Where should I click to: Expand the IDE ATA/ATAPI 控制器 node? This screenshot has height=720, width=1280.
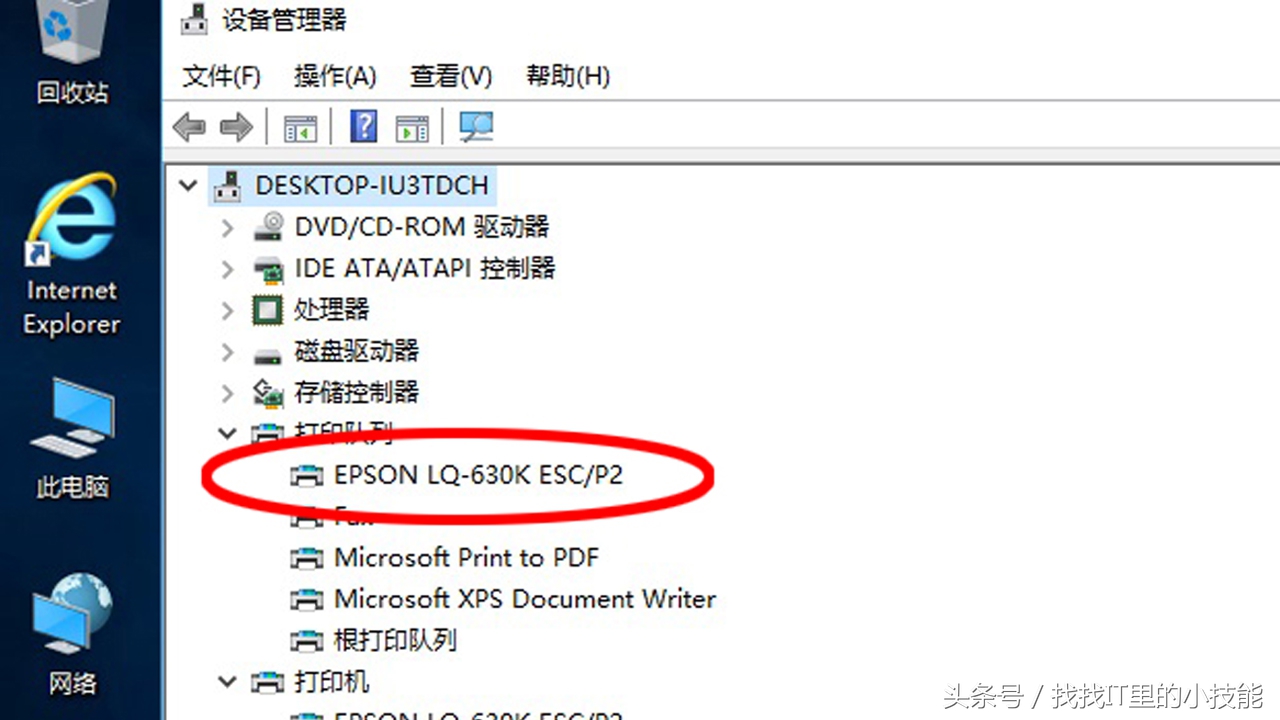coord(227,269)
